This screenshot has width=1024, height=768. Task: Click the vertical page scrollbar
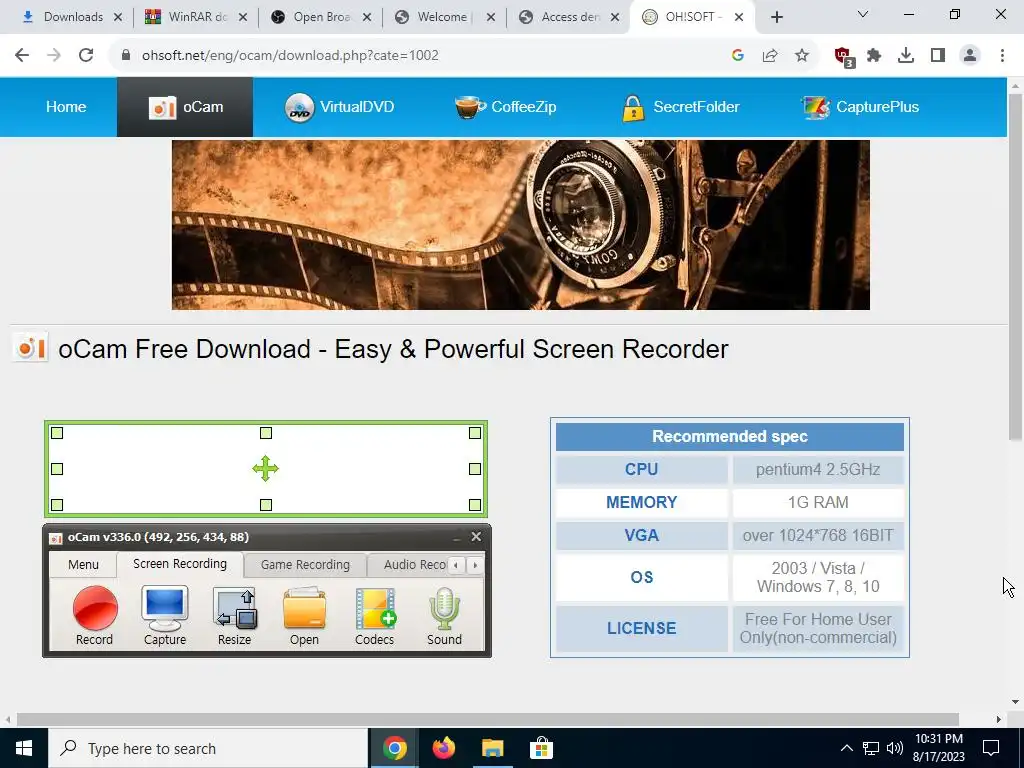(x=1015, y=266)
